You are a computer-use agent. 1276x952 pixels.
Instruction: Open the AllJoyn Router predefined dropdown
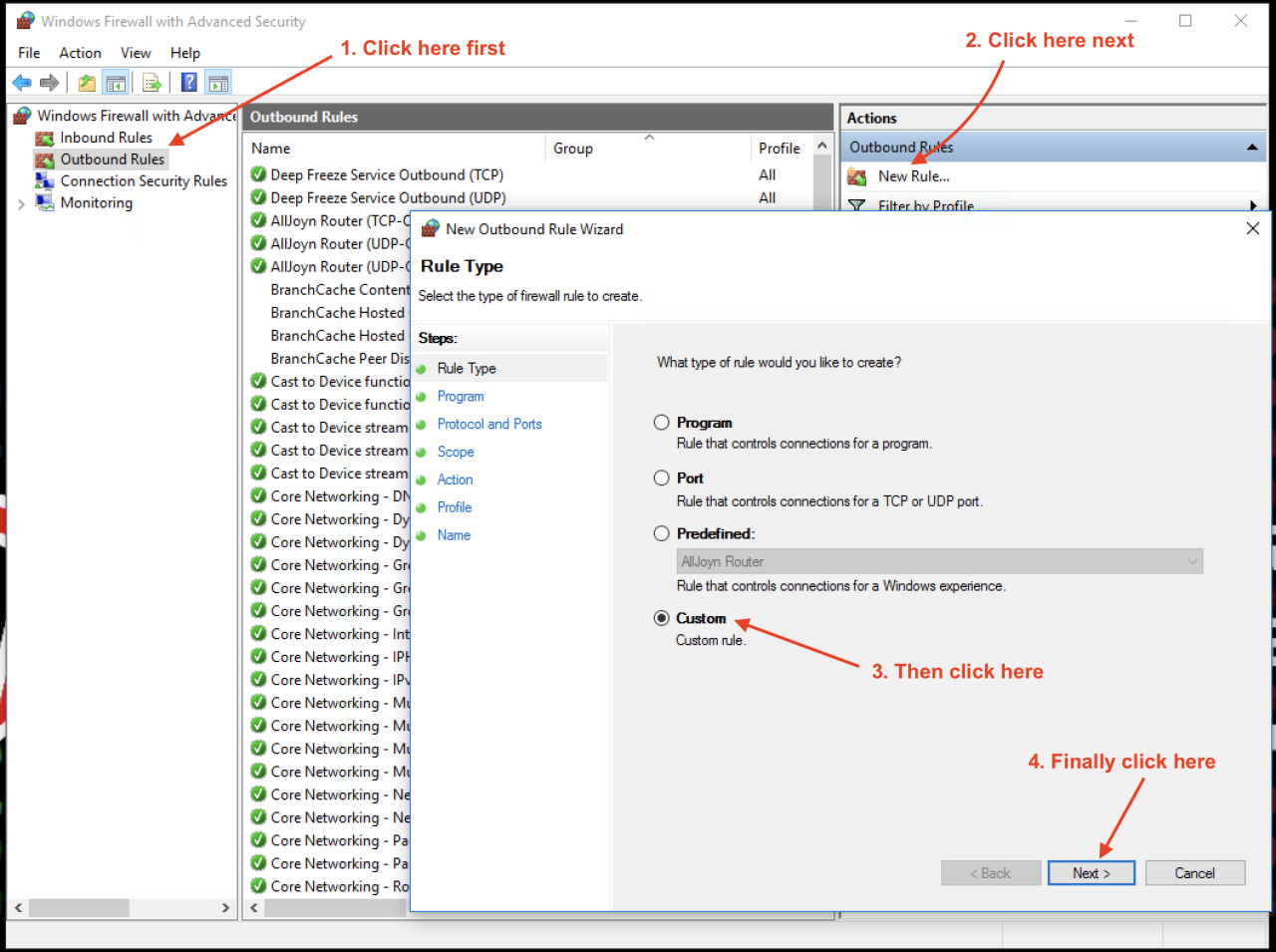point(939,561)
